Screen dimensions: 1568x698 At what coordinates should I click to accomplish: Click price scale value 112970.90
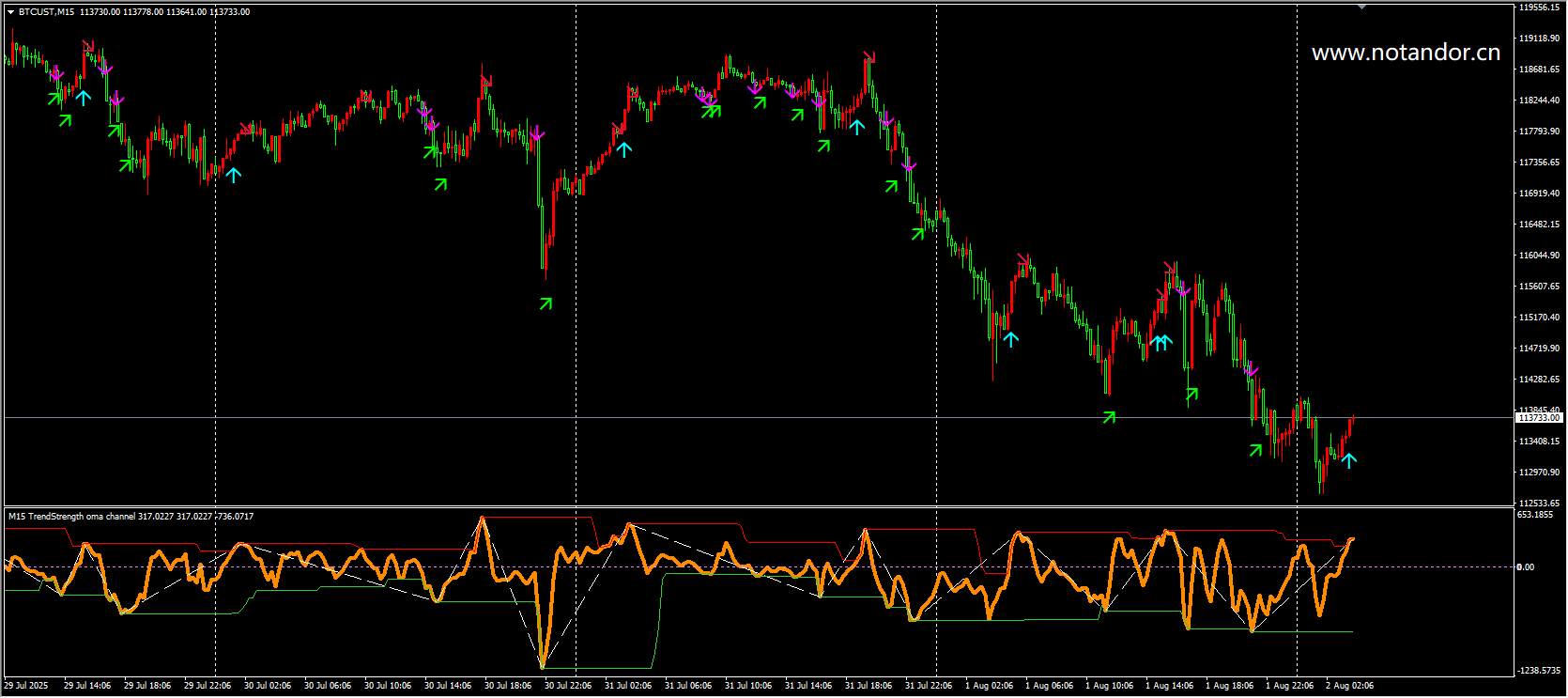coord(1540,473)
